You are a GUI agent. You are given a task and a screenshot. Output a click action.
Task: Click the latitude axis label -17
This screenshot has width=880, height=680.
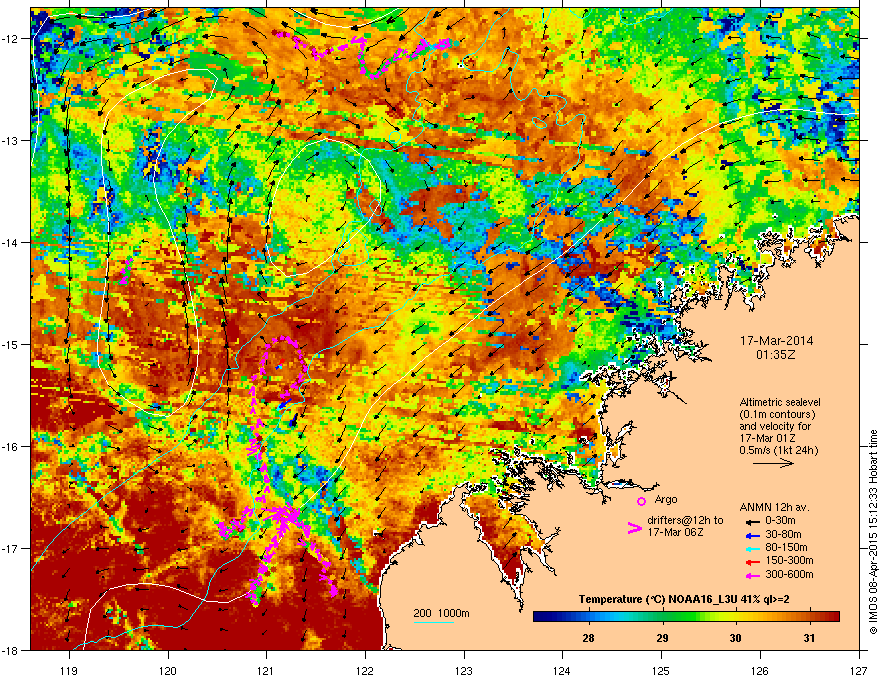pyautogui.click(x=10, y=548)
